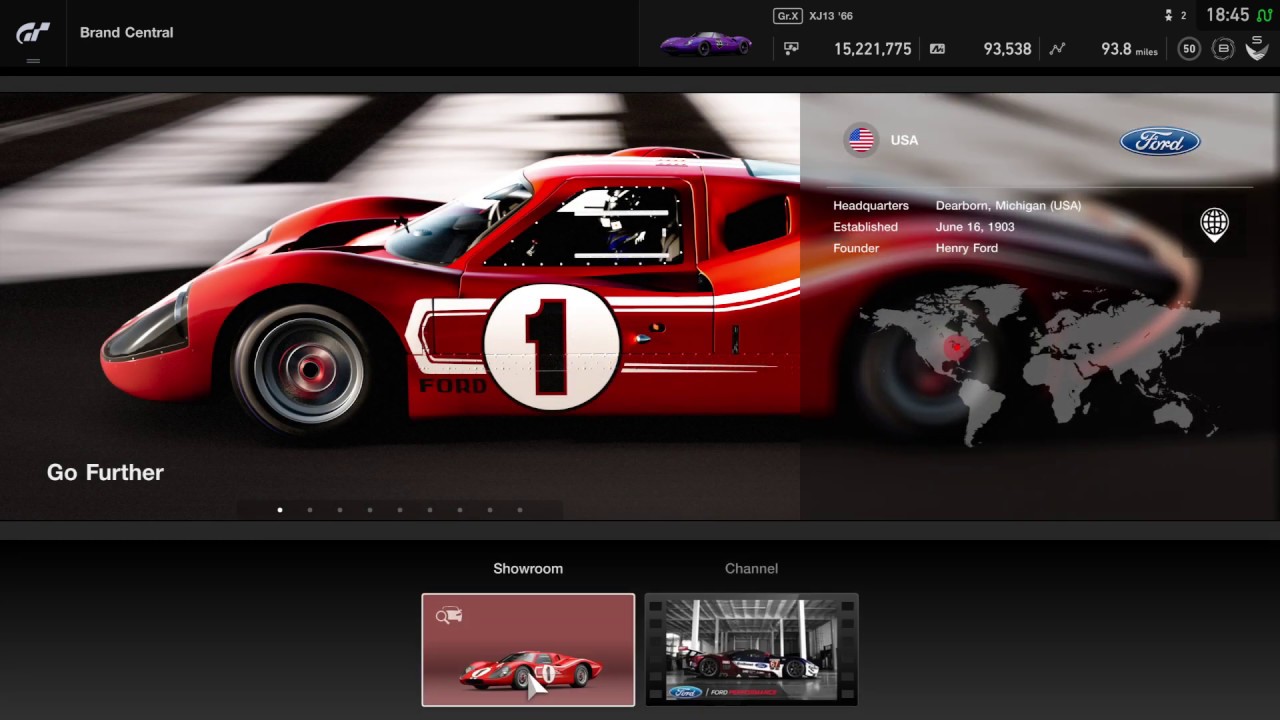Click Dearborn, Michigan (USA) headquarters text
The width and height of the screenshot is (1280, 720).
1008,205
